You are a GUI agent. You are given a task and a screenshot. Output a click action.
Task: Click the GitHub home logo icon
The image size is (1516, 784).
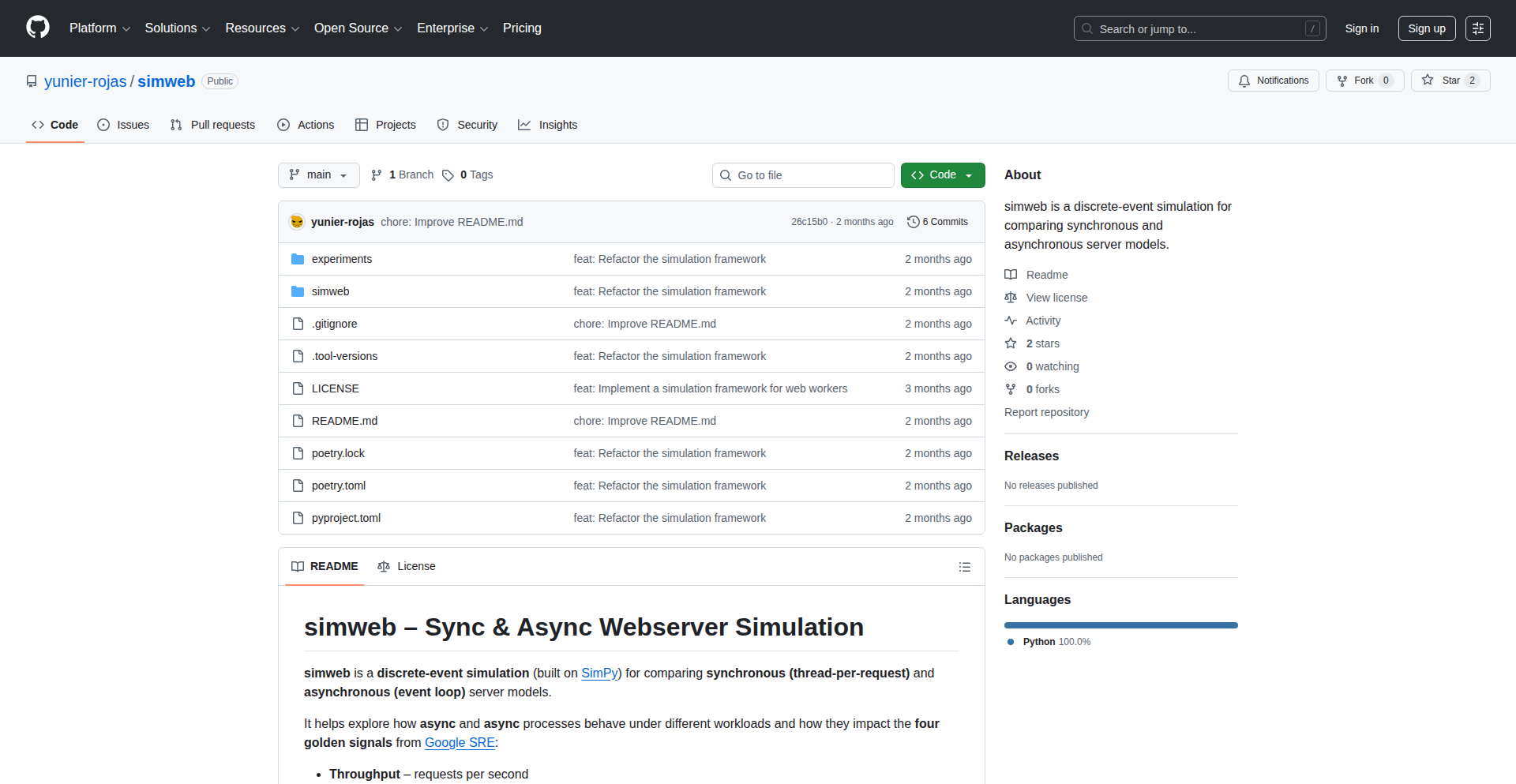(36, 28)
